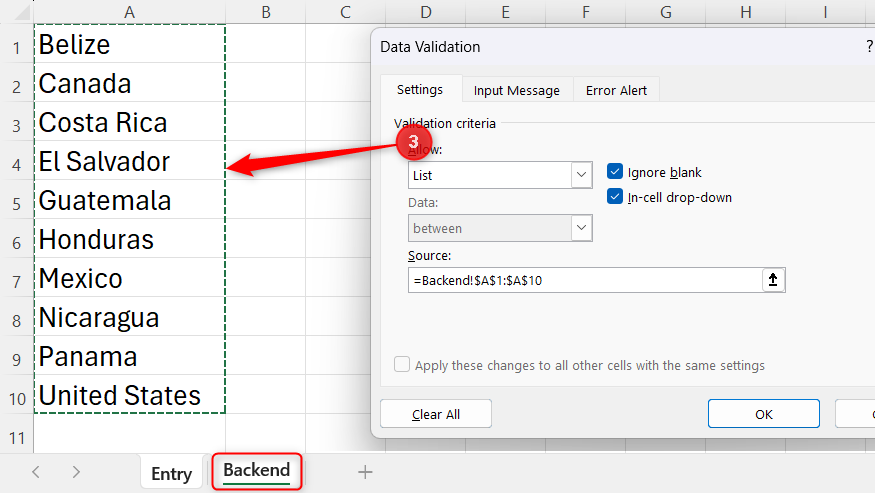Click the cell containing Canada
The image size is (875, 493).
click(129, 83)
